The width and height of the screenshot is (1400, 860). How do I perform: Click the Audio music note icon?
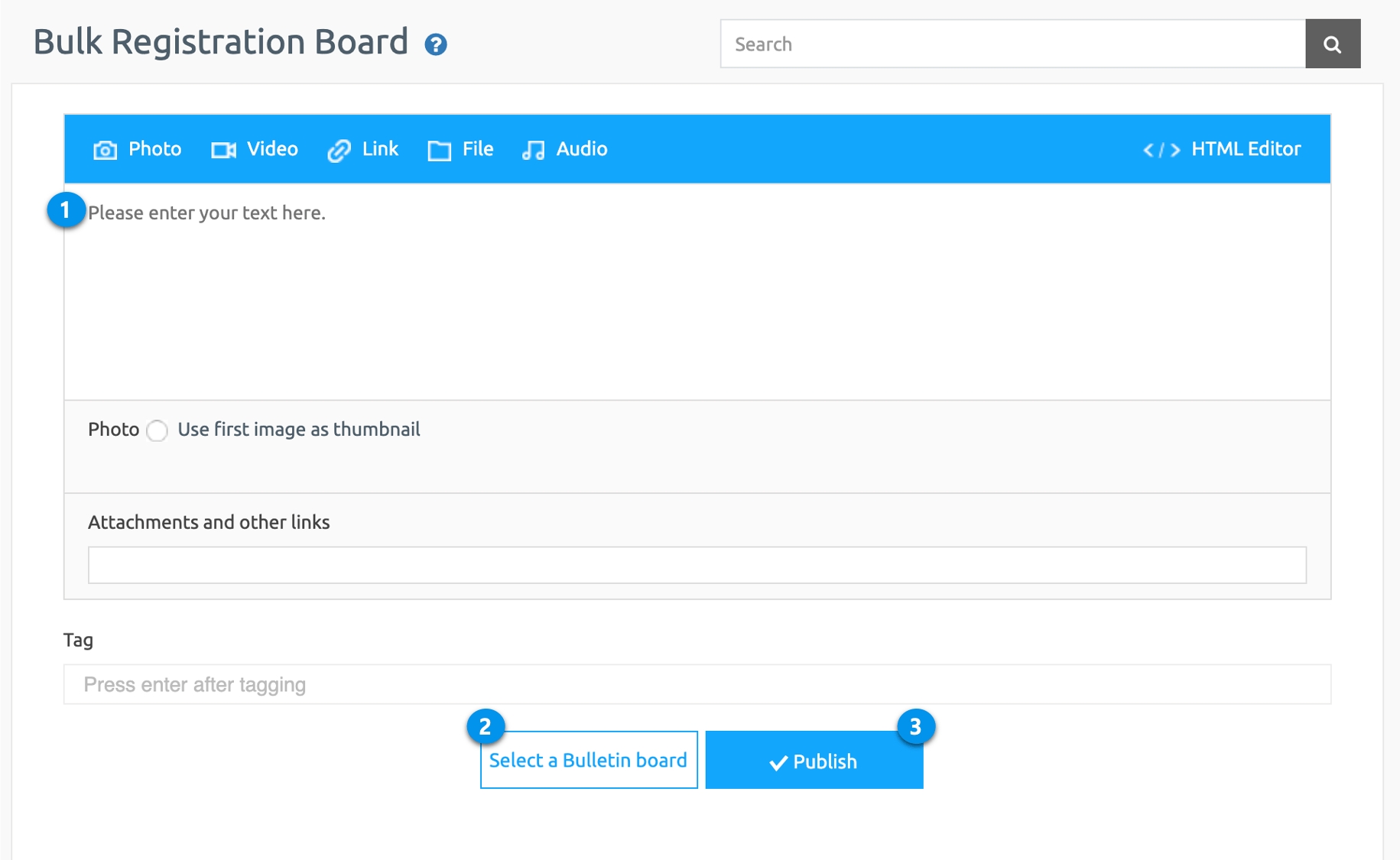(x=533, y=151)
